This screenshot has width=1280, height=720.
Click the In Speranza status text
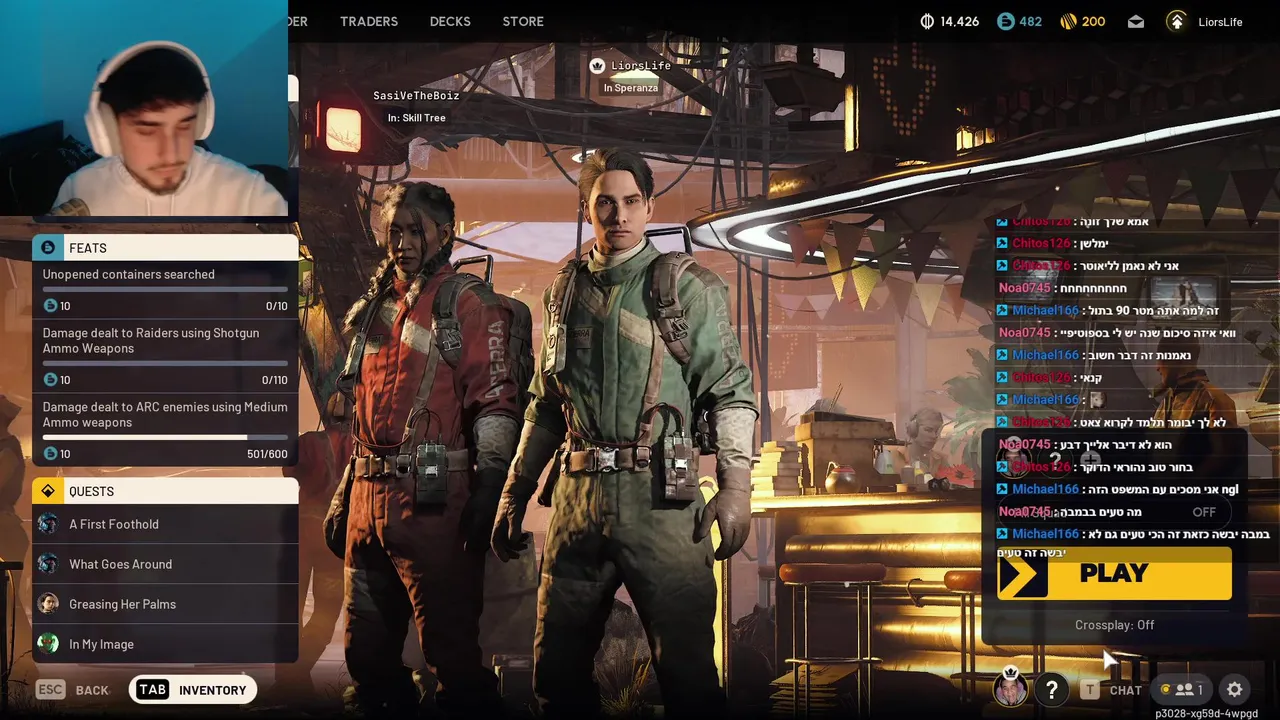point(630,88)
